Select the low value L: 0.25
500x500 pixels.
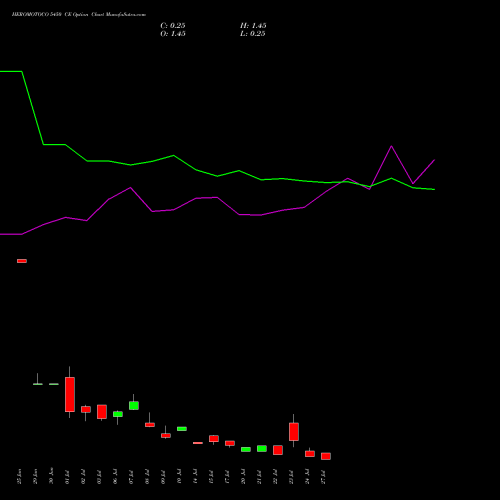(x=253, y=34)
